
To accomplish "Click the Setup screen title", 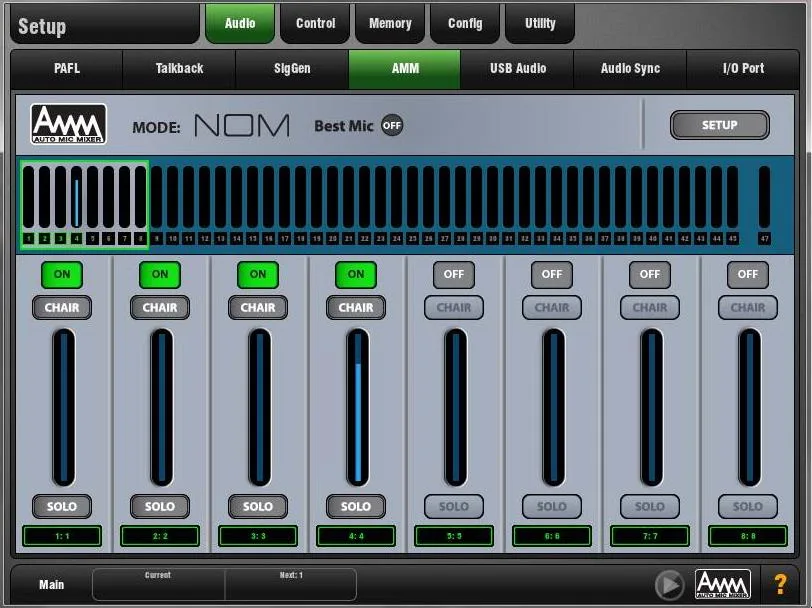I will (42, 26).
